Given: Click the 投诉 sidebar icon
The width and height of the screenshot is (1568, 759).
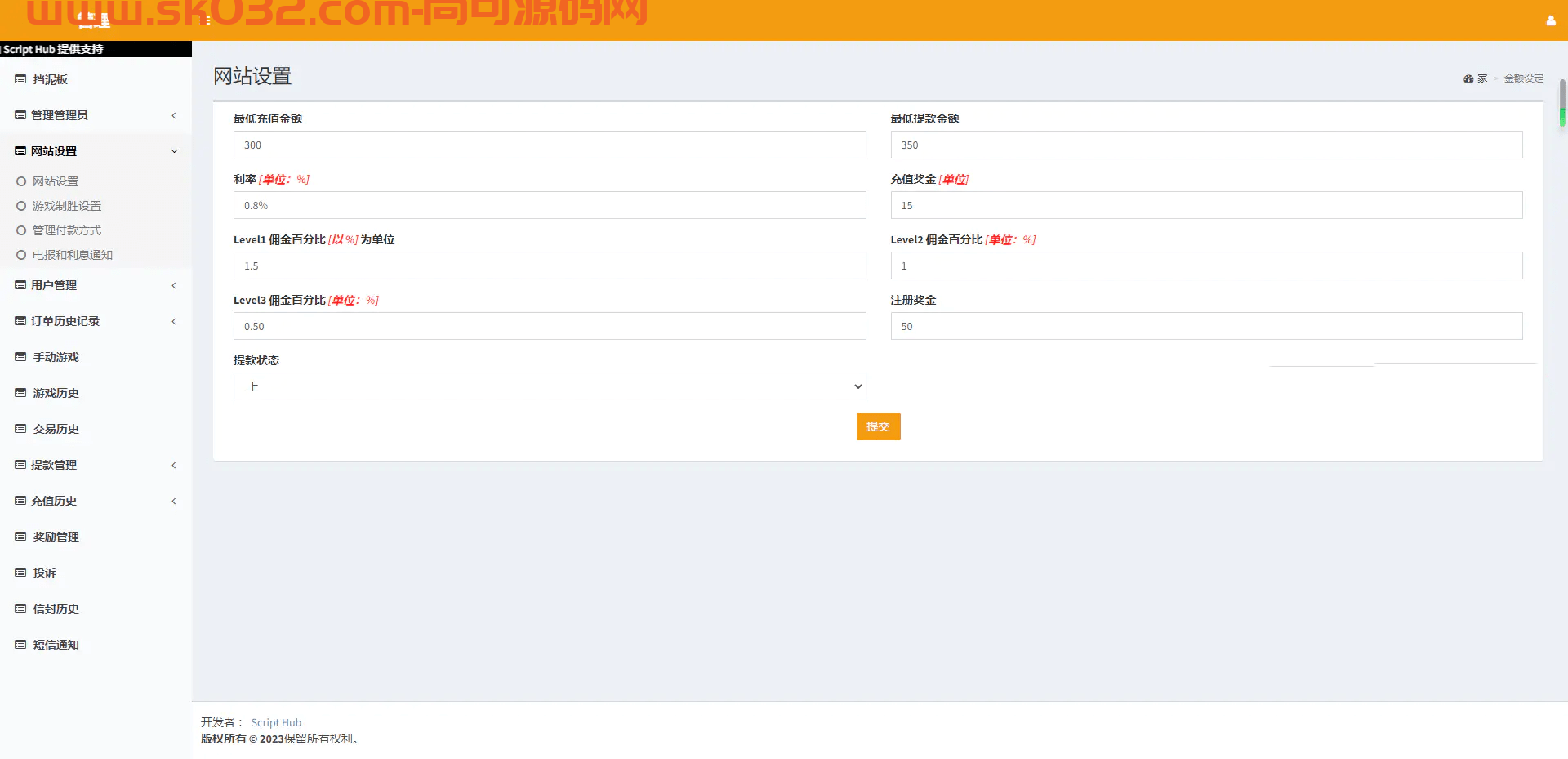Looking at the screenshot, I should coord(20,573).
